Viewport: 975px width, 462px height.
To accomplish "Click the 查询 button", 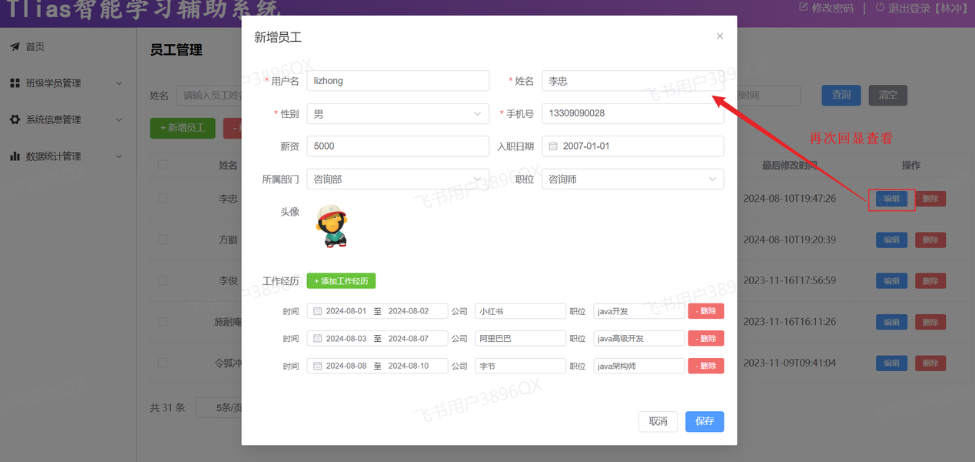I will pyautogui.click(x=841, y=95).
